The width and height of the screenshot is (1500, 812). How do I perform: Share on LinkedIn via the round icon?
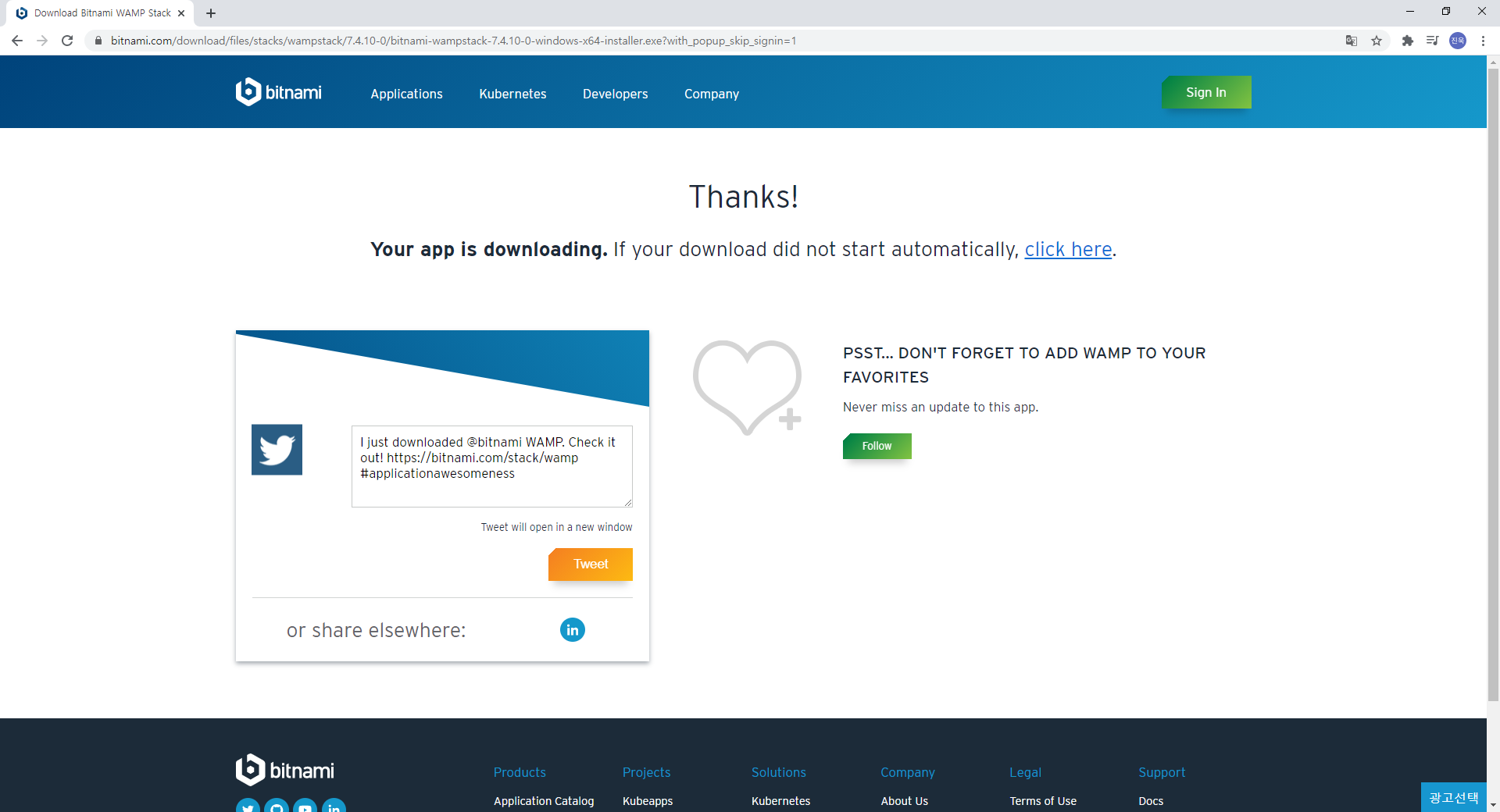click(573, 630)
